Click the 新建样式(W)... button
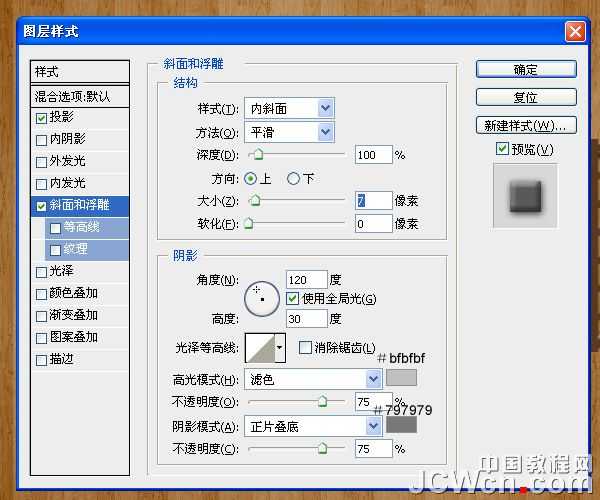Screen dimensions: 600x500 pyautogui.click(x=526, y=125)
